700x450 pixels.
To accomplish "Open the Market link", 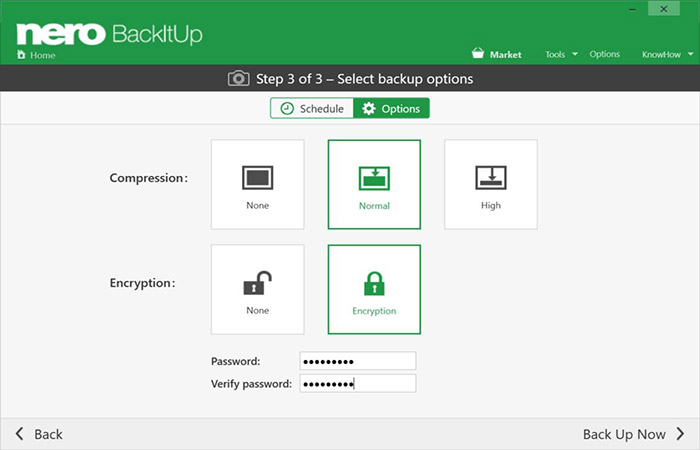I will pyautogui.click(x=505, y=54).
